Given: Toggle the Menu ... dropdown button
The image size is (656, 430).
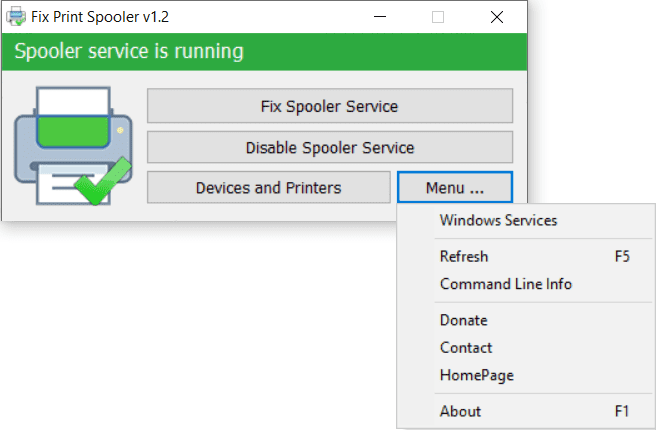Looking at the screenshot, I should pos(454,187).
